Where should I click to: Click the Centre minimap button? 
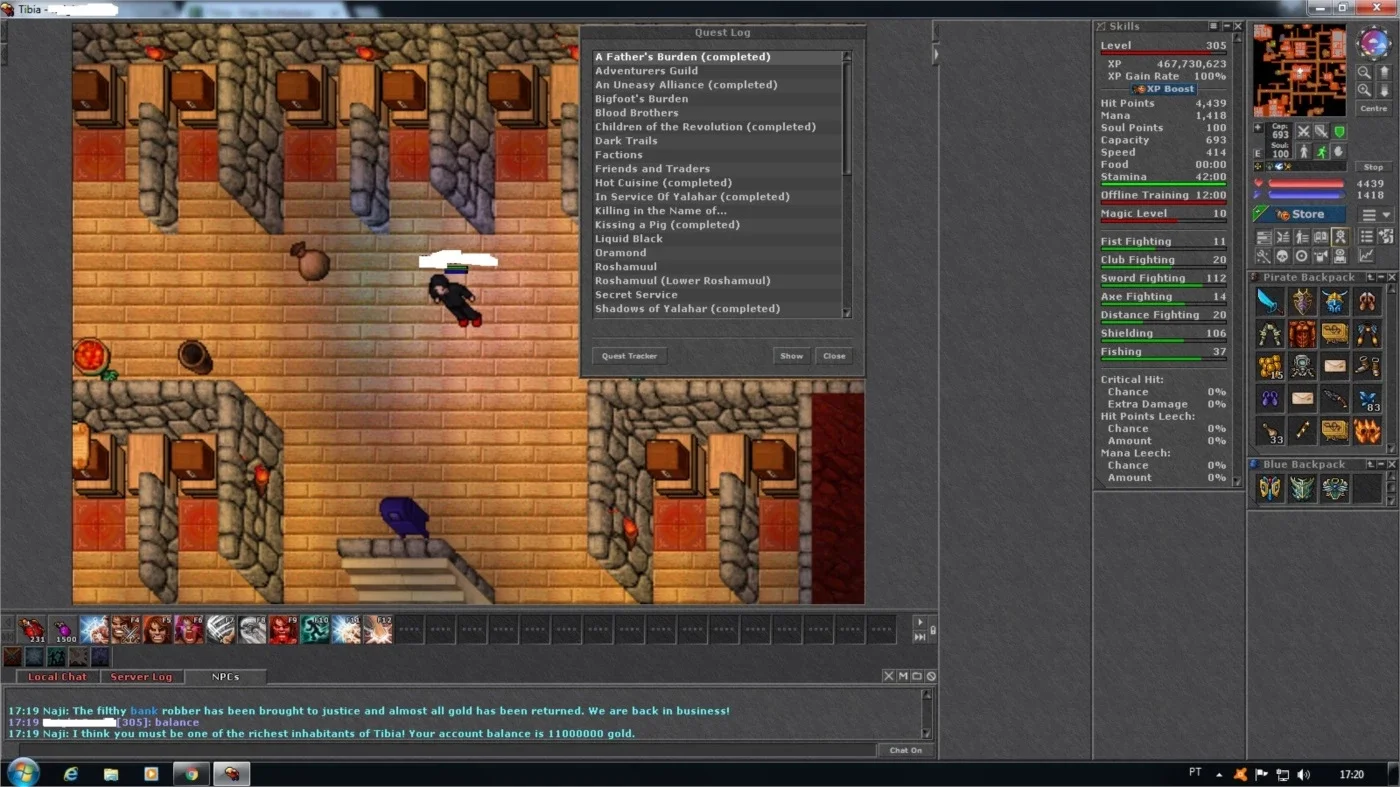(1374, 108)
